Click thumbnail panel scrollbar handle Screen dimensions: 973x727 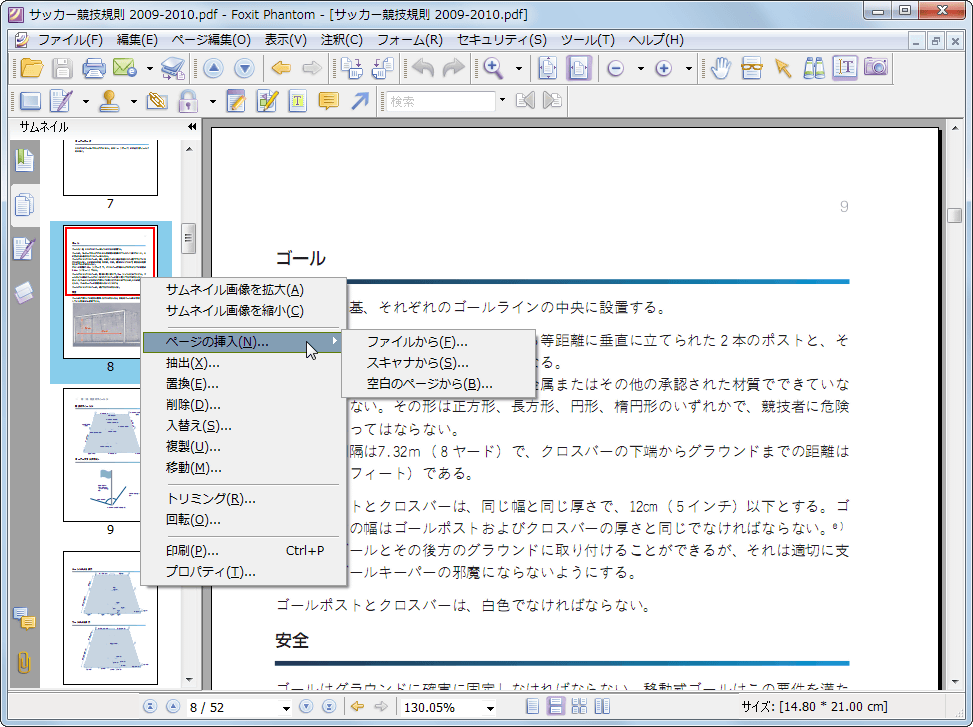coord(189,238)
